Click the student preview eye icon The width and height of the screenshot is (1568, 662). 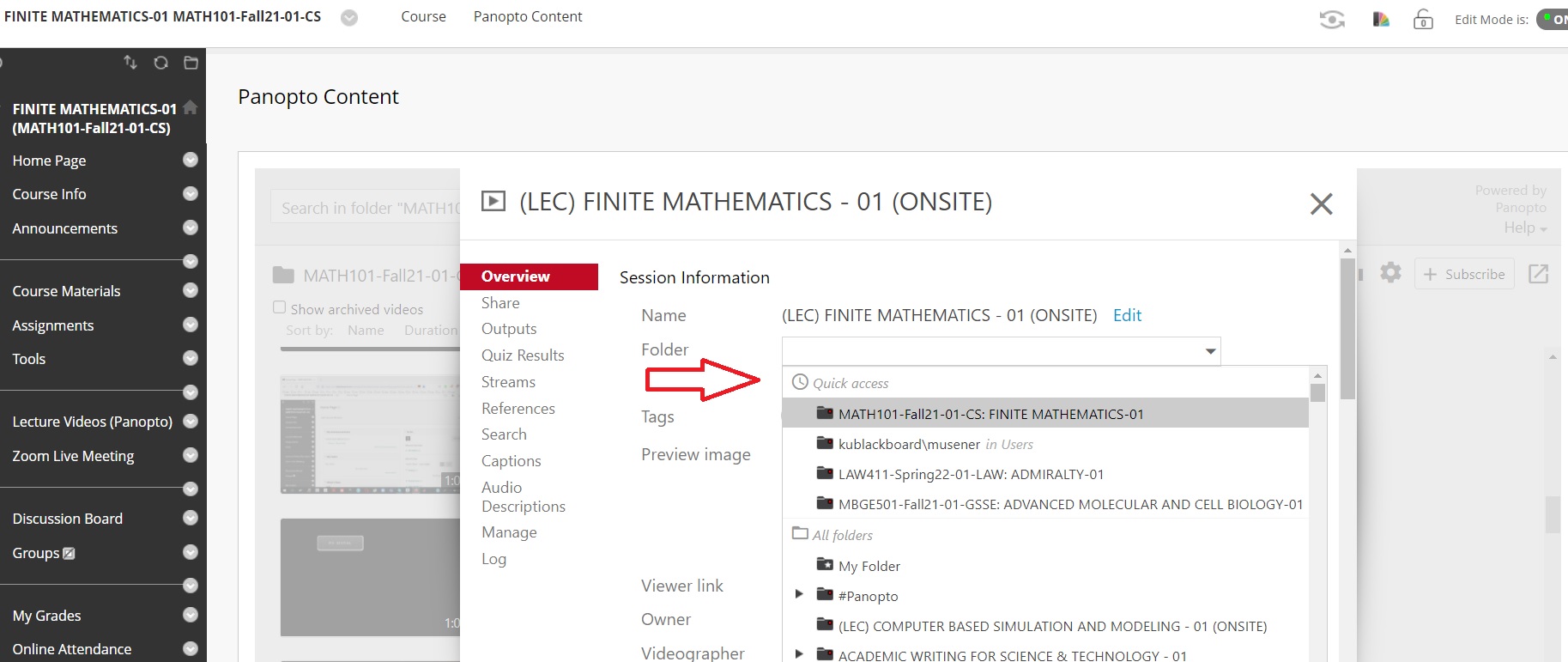click(x=1331, y=19)
